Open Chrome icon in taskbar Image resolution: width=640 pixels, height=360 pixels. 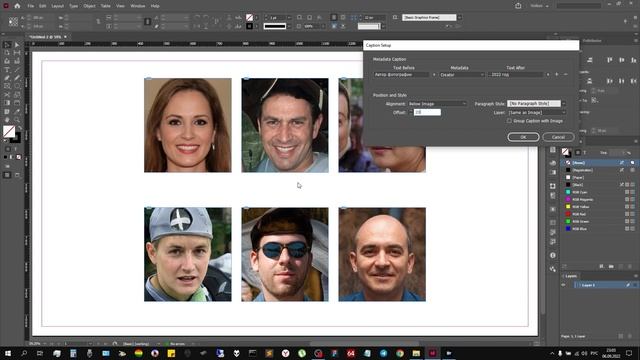[400, 353]
